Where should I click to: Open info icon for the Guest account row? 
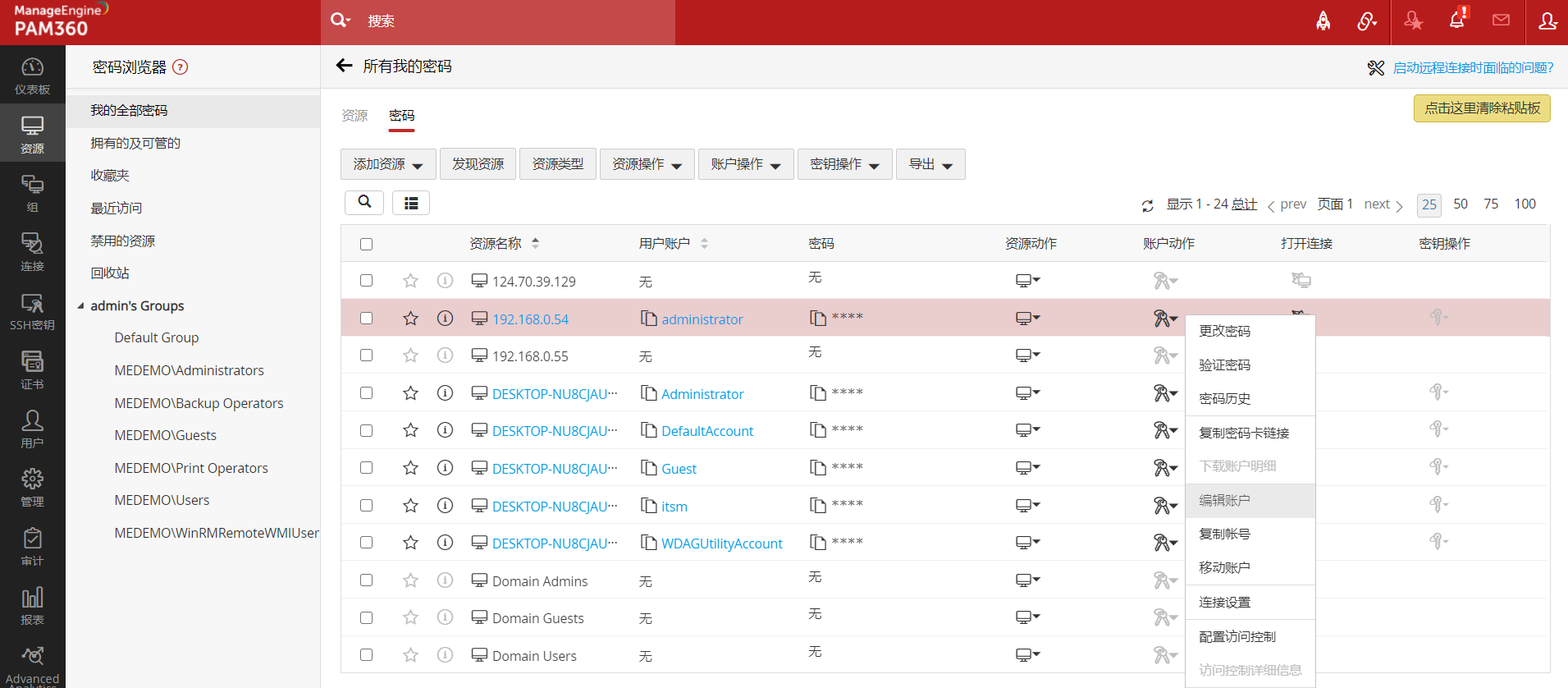tap(445, 468)
